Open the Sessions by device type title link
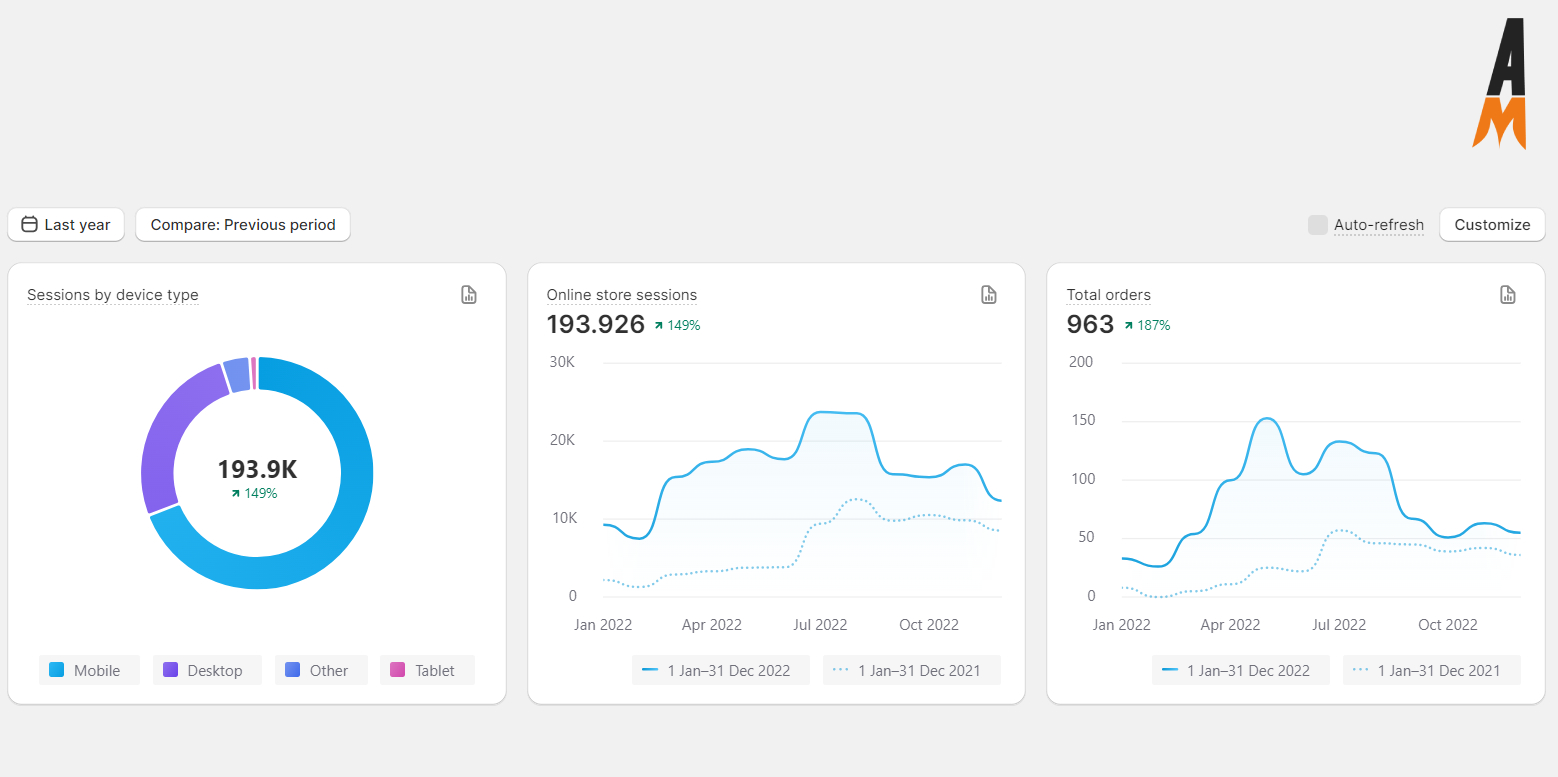The height and width of the screenshot is (777, 1558). click(113, 295)
